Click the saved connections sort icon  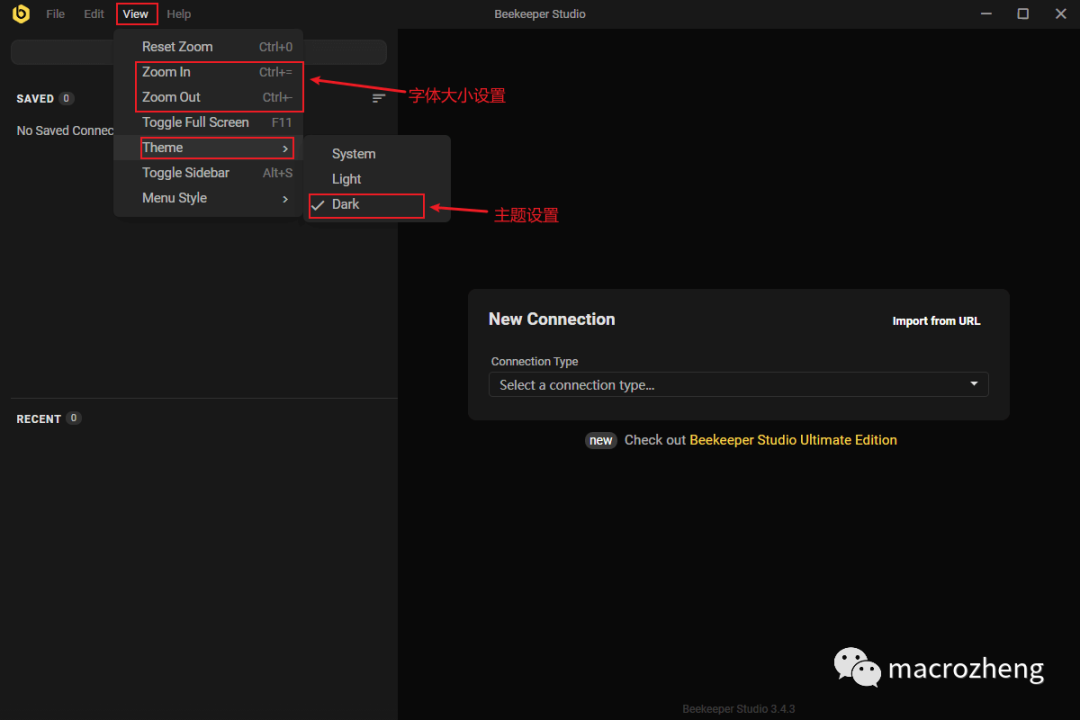coord(378,98)
